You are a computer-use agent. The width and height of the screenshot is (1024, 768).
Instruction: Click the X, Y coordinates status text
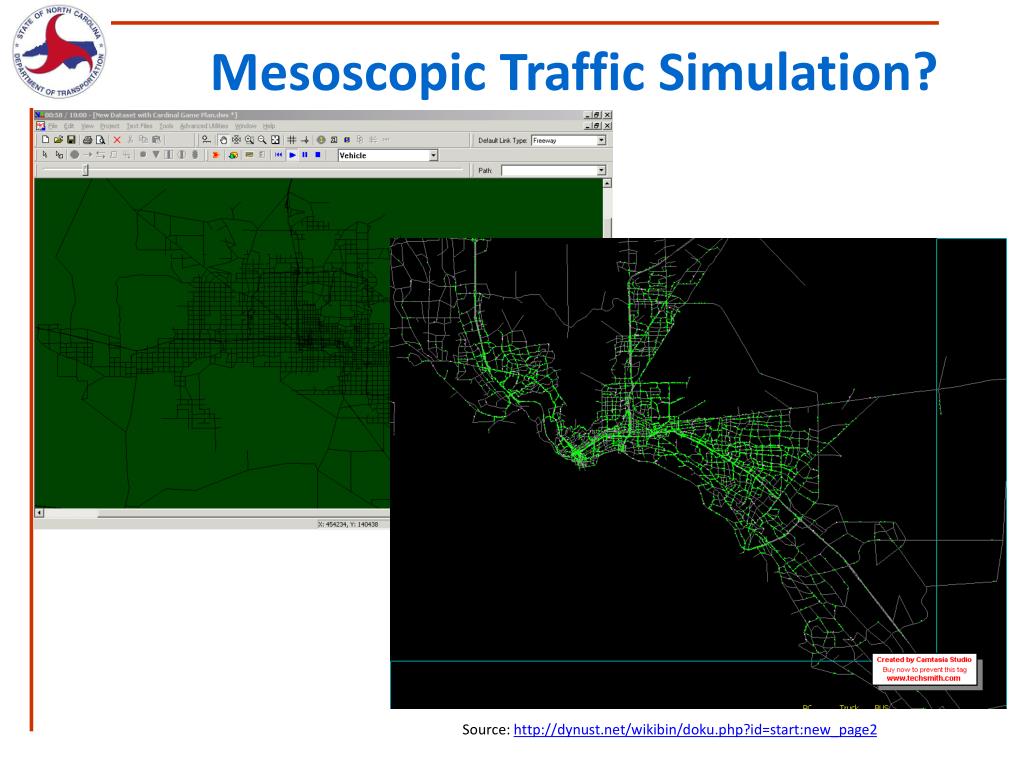click(348, 524)
